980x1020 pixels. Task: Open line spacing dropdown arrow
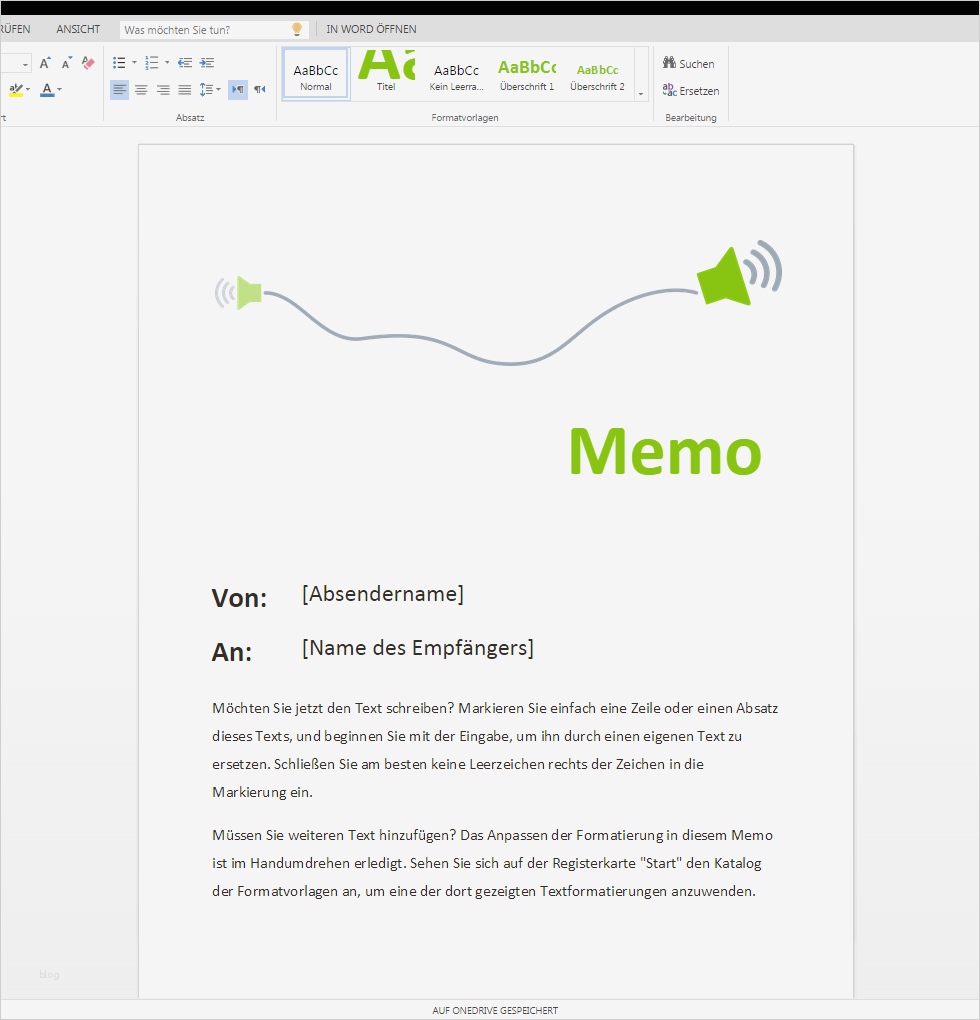218,90
